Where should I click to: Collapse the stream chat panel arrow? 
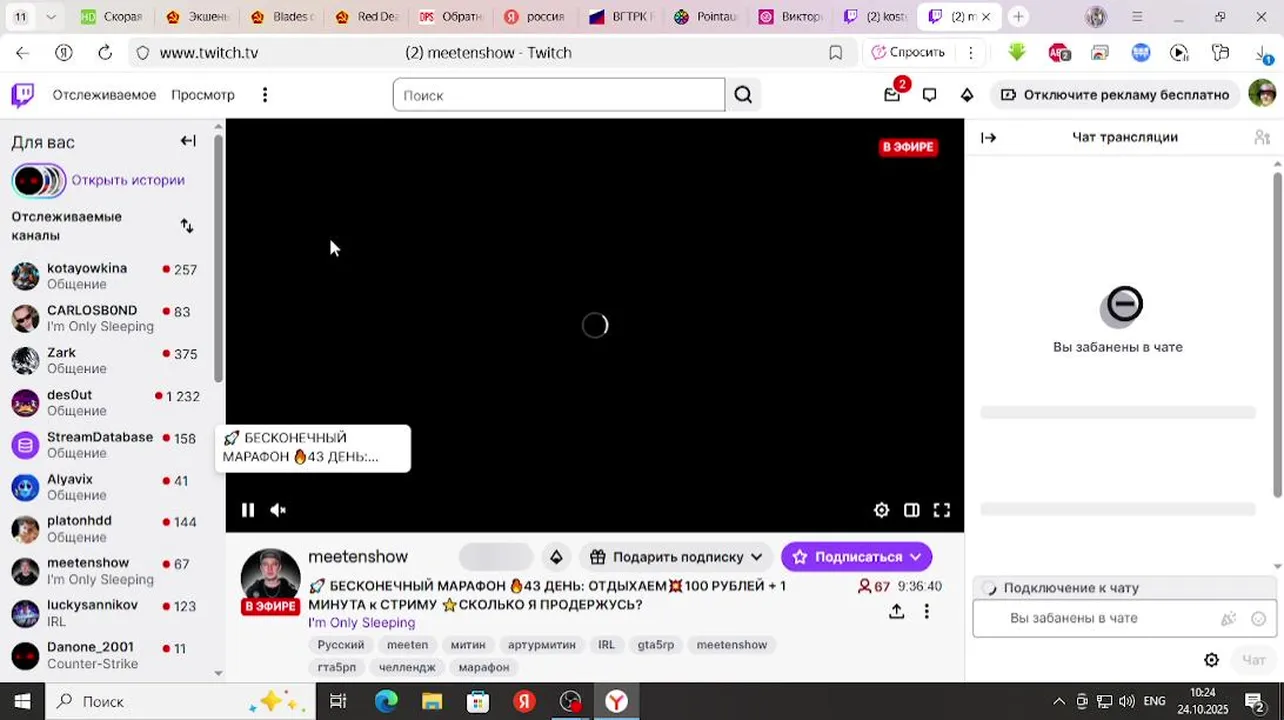pos(989,138)
